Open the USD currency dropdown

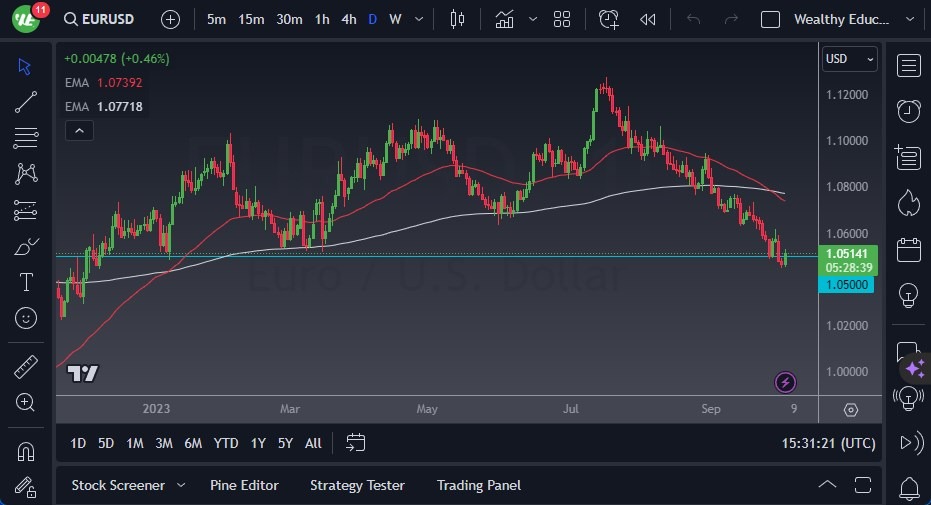(849, 59)
